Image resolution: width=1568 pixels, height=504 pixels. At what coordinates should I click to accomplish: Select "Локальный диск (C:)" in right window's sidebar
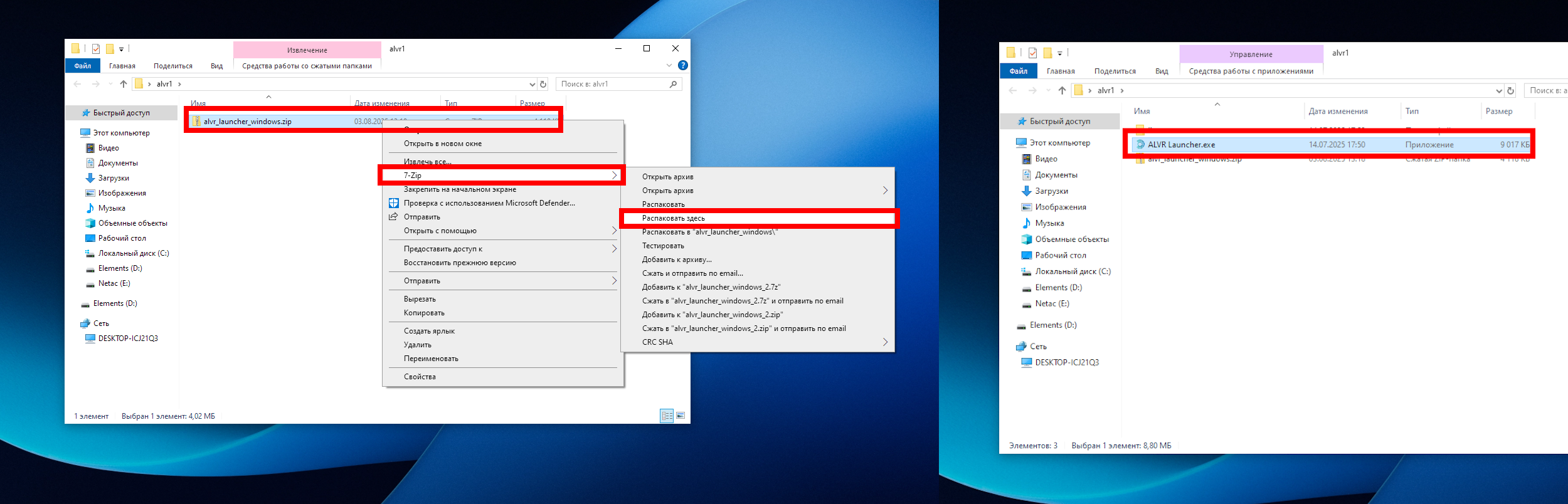click(x=1073, y=271)
